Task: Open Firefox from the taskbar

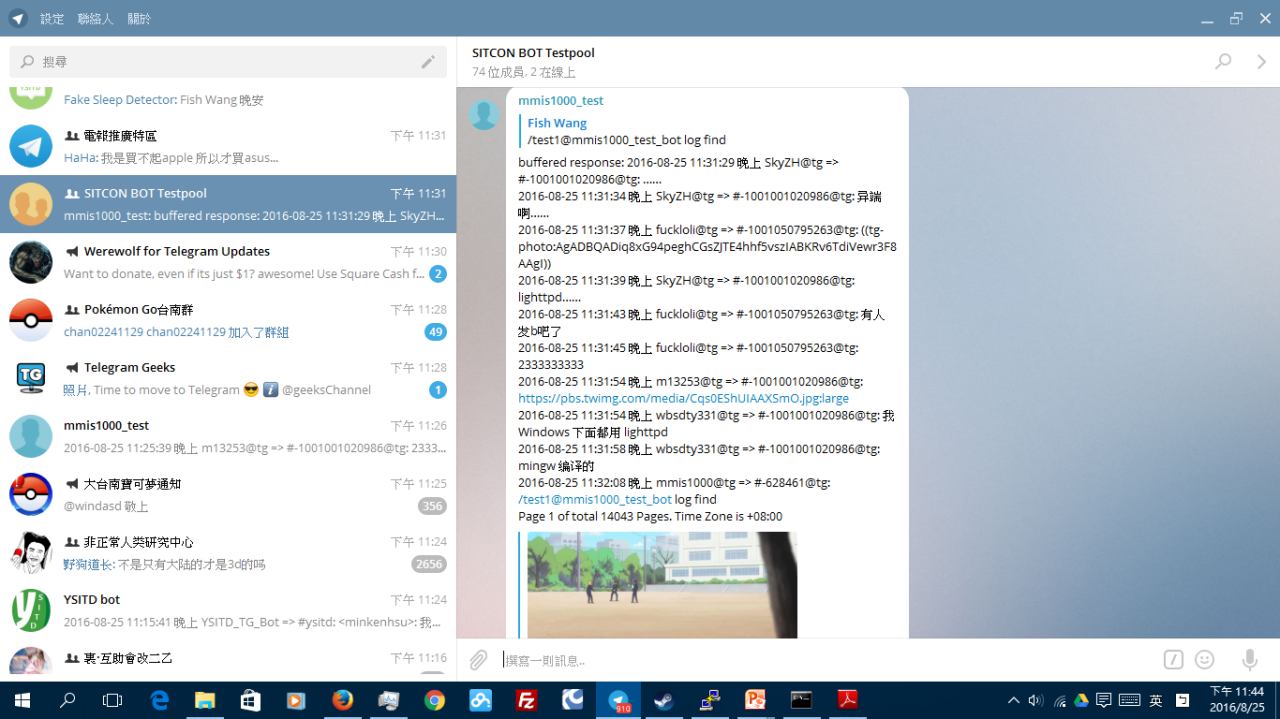Action: point(343,700)
